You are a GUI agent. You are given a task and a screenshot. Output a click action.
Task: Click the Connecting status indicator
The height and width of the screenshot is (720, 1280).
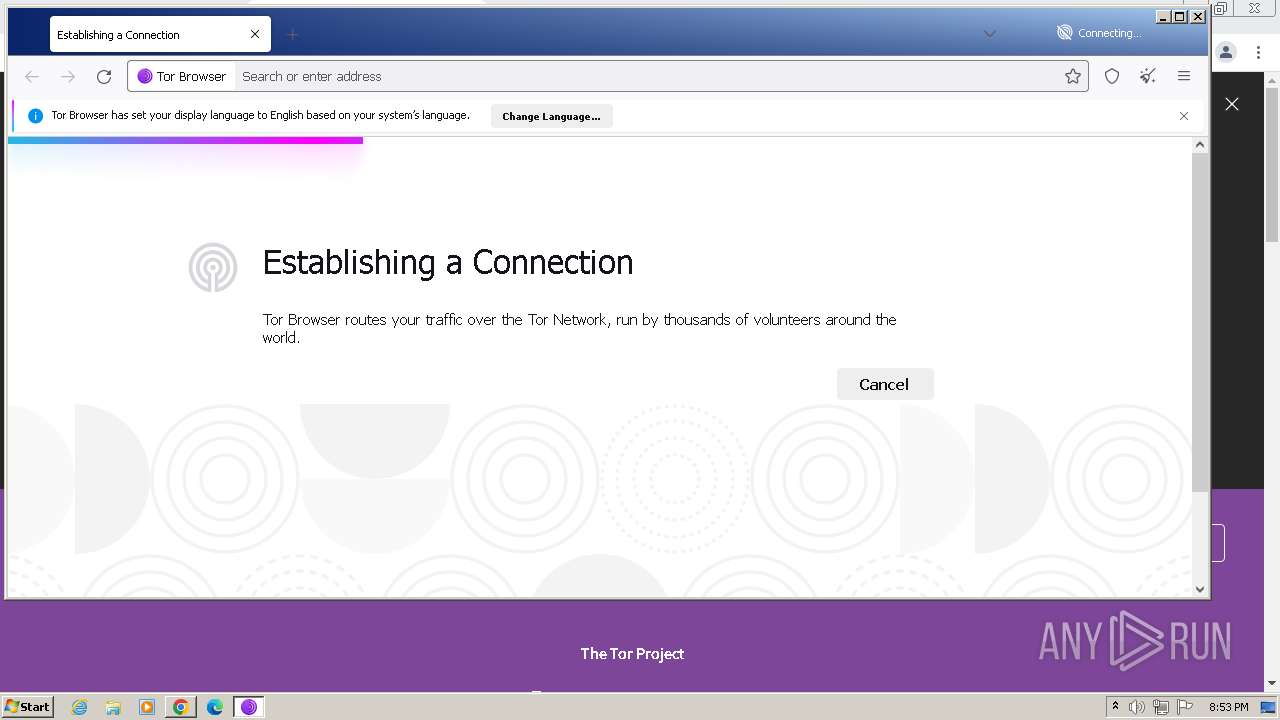(1099, 33)
